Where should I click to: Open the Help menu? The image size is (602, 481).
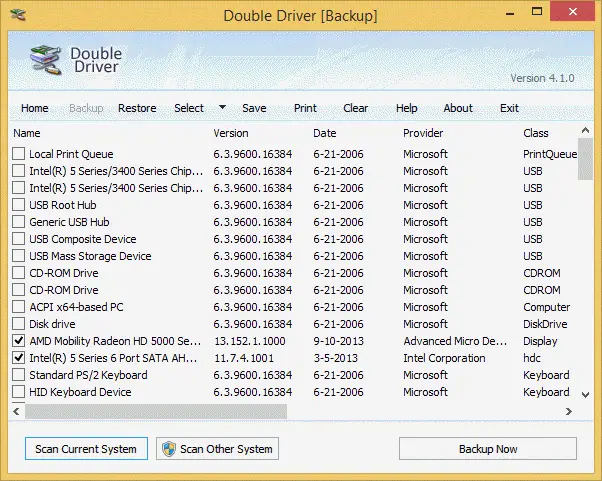tap(407, 108)
